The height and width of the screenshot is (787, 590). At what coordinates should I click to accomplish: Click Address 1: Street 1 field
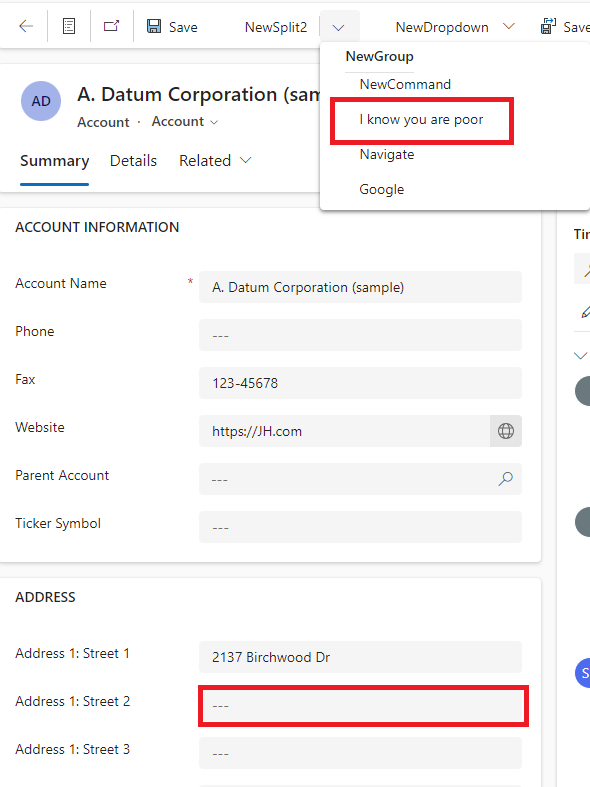coord(360,657)
